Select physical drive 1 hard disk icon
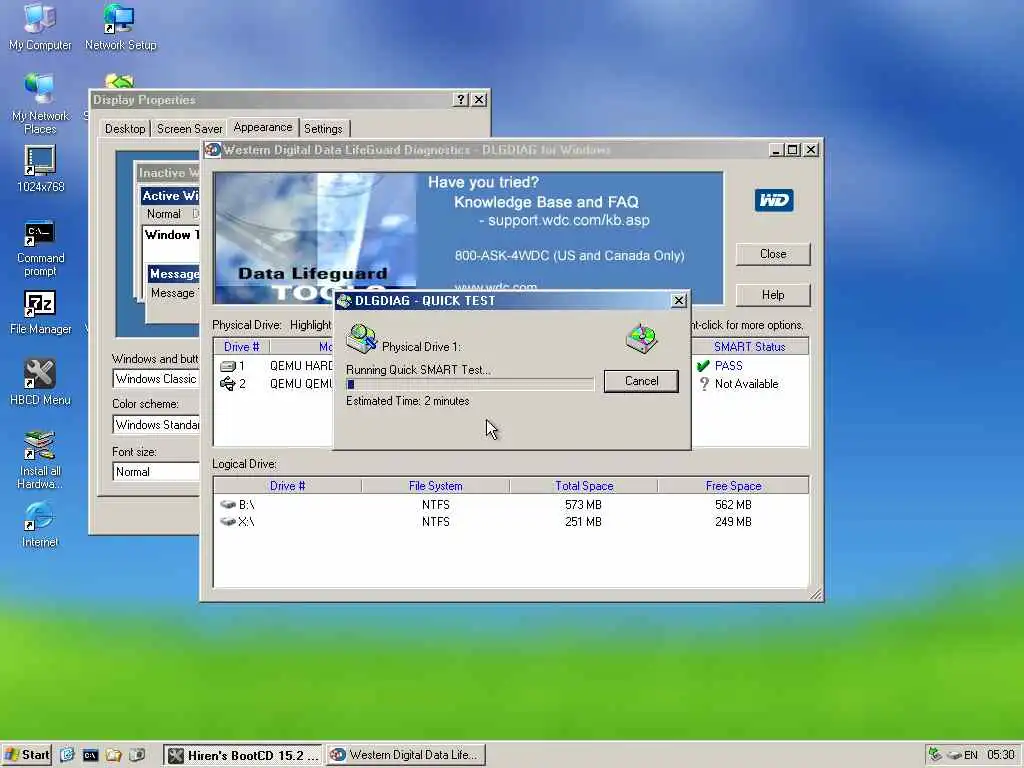Screen dimensions: 1024x768 point(227,366)
